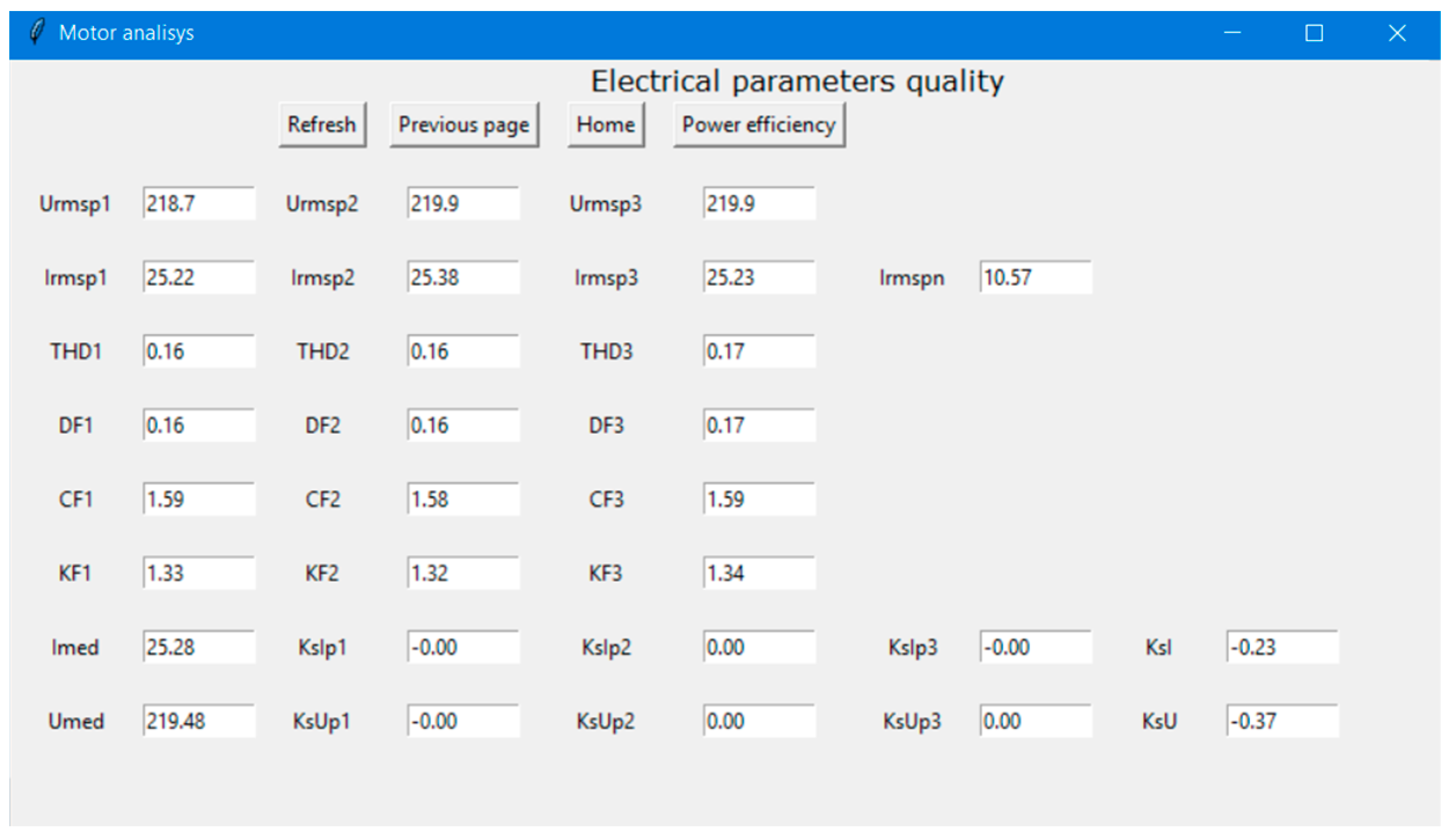Select the Irmsp2 field with 25.38

click(x=463, y=277)
